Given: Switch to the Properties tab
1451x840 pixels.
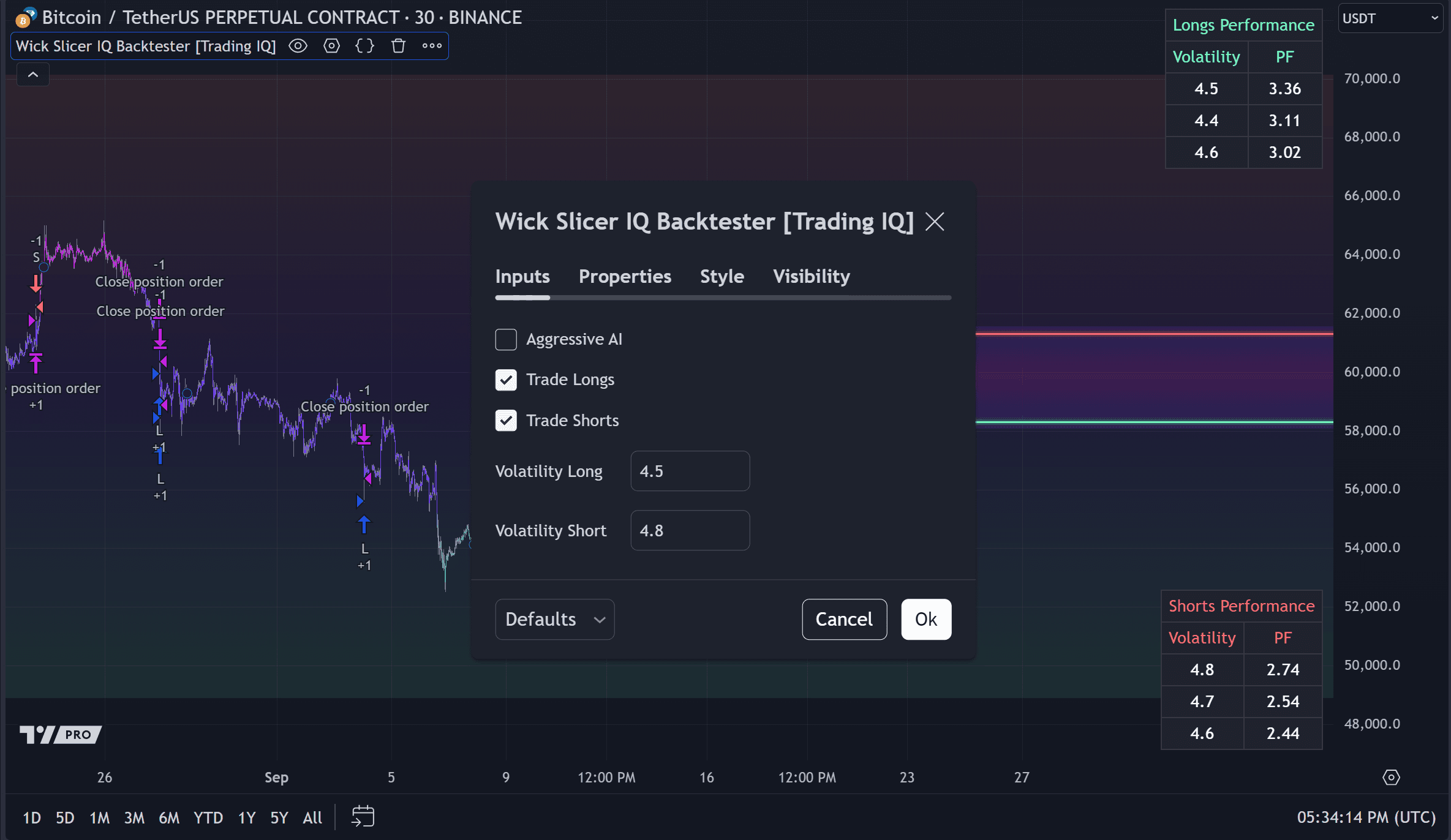Looking at the screenshot, I should click(625, 276).
